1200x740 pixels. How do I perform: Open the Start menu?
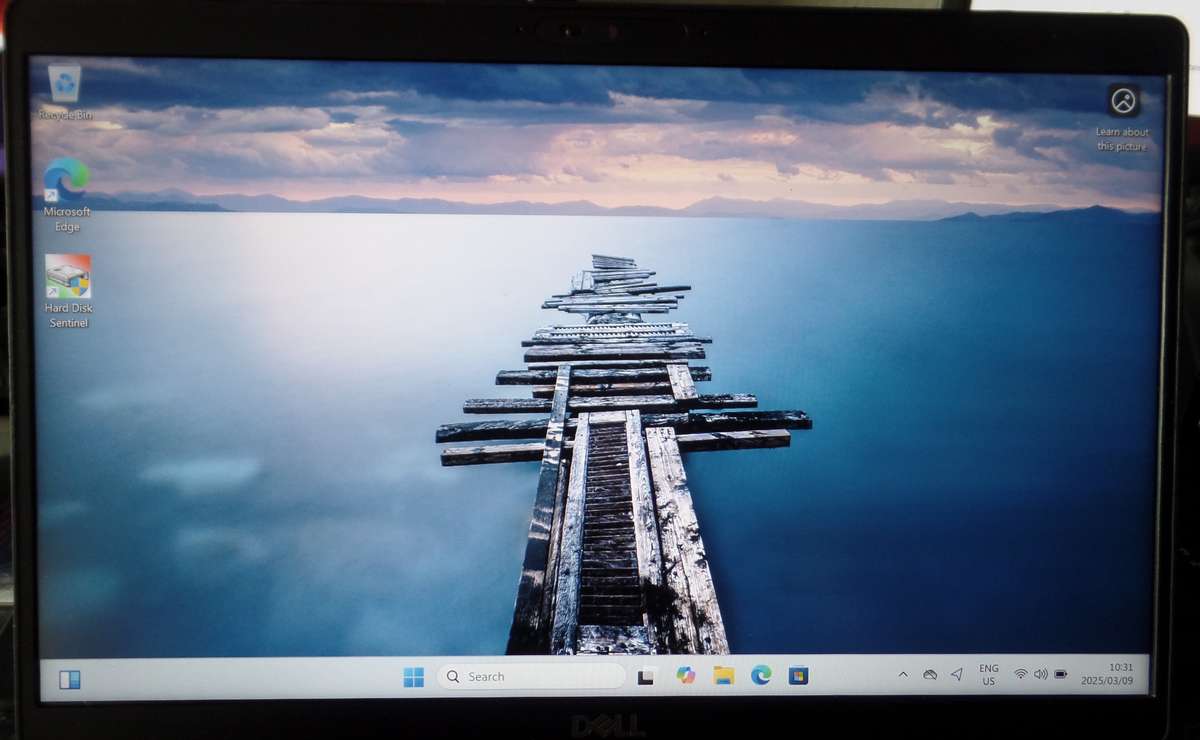[x=413, y=676]
